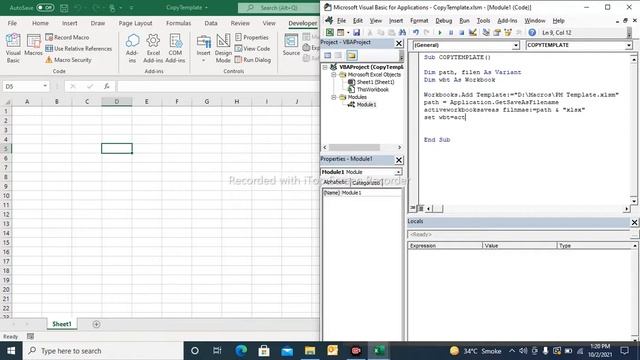Close the Project - VBAProject pane
The width and height of the screenshot is (640, 360).
coord(399,43)
